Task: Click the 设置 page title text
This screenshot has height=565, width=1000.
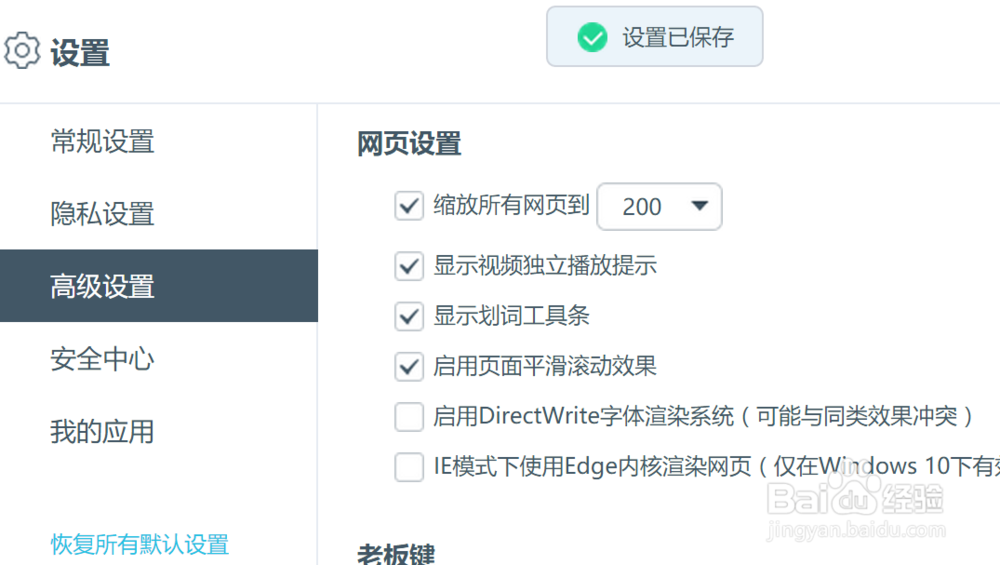Action: point(80,52)
